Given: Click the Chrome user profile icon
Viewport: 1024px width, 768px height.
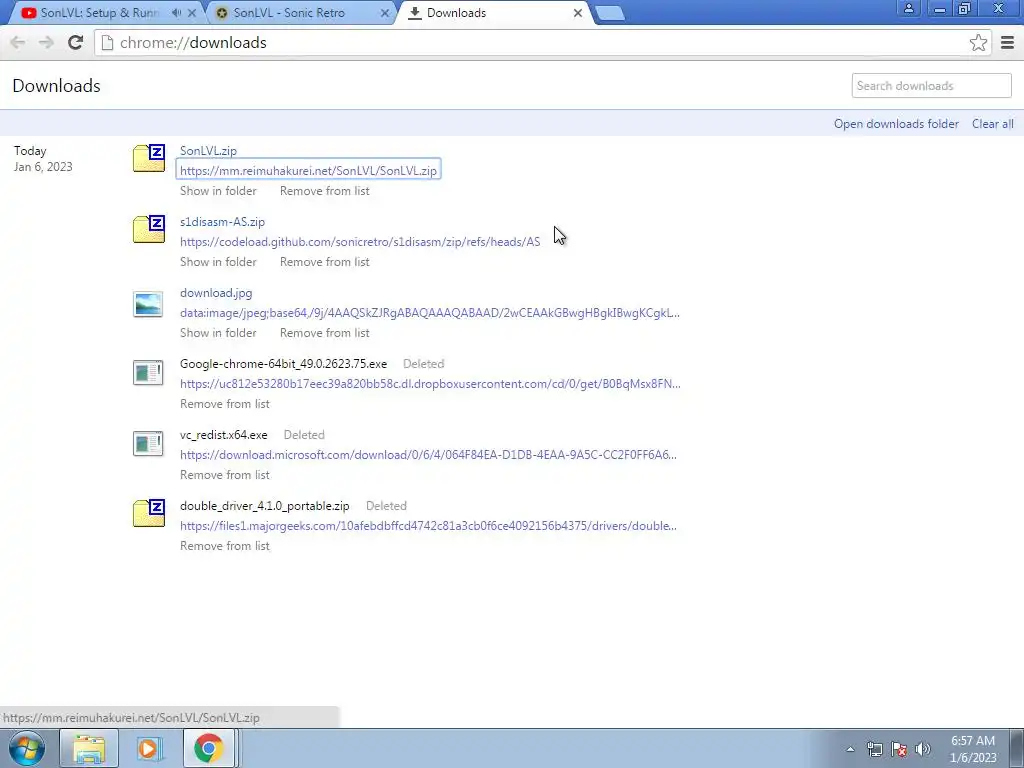Looking at the screenshot, I should click(x=908, y=8).
